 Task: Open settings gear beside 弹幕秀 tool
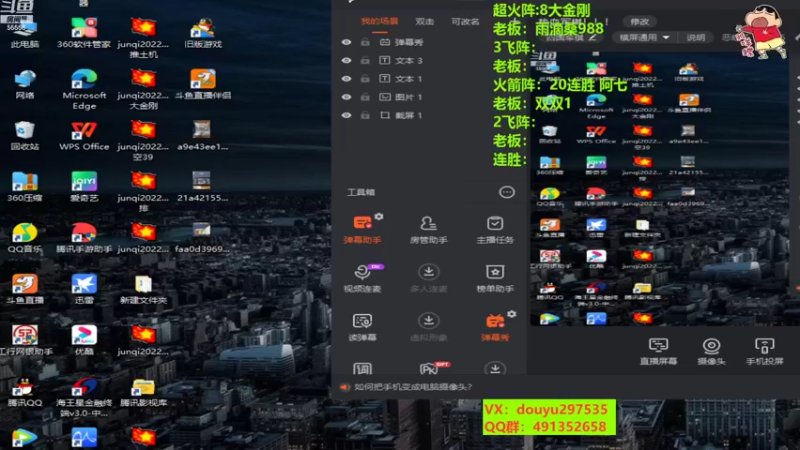512,314
